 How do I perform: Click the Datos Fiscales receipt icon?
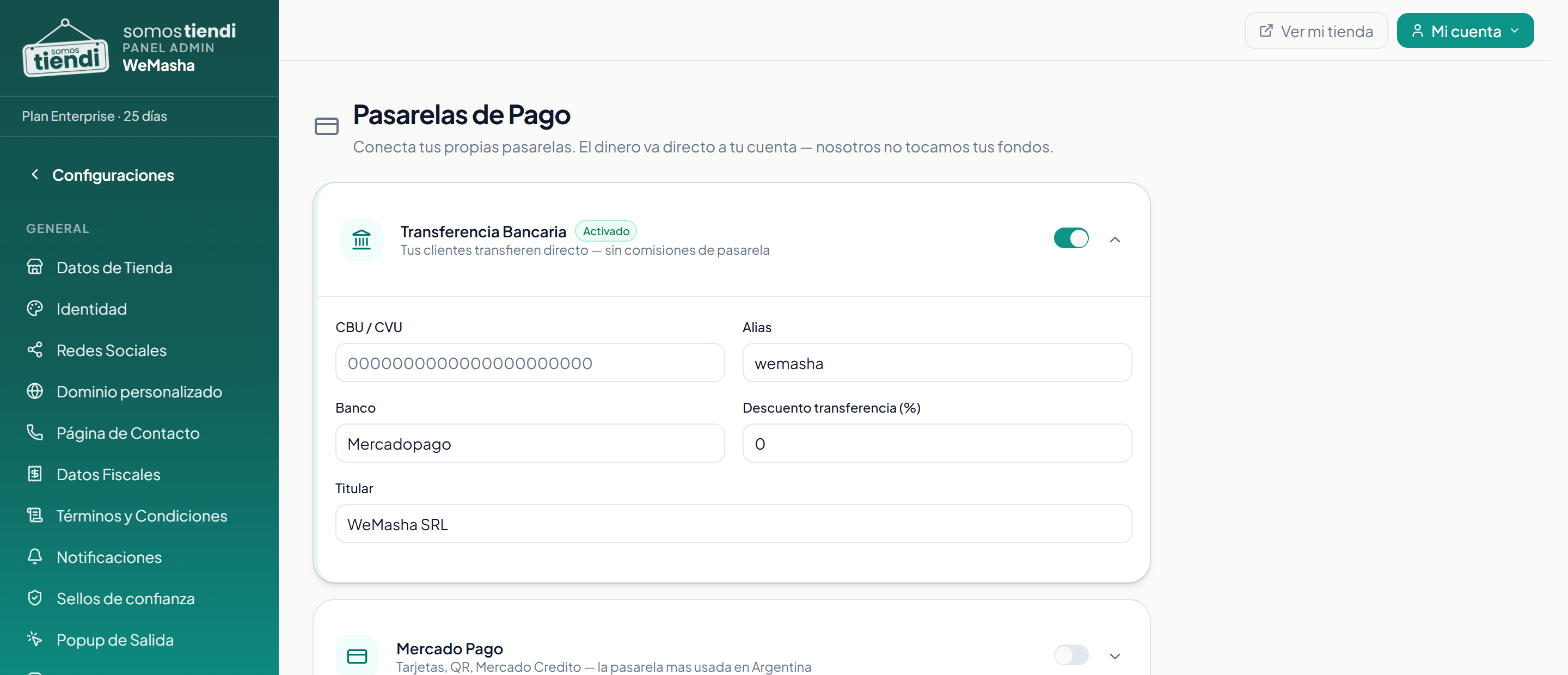35,474
